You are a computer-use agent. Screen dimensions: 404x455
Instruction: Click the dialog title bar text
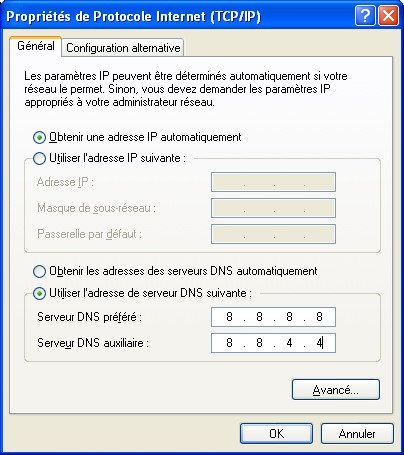tap(133, 16)
